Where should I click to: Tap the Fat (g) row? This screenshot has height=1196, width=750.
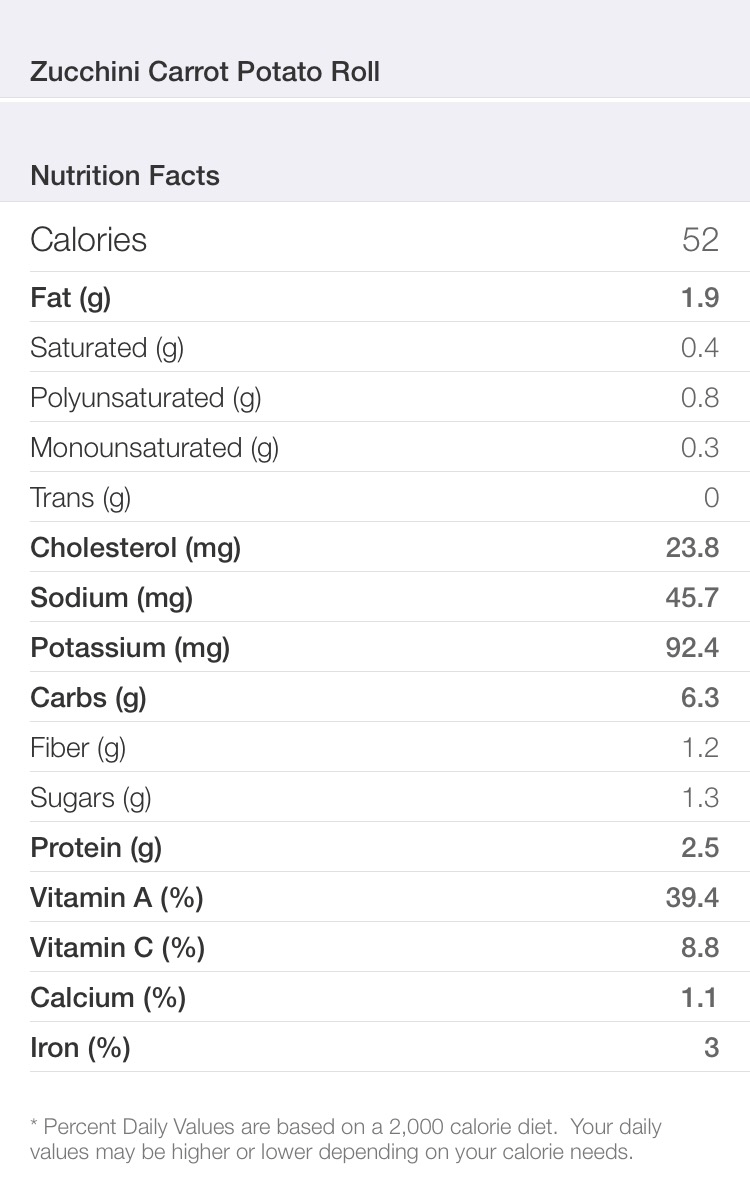click(375, 297)
